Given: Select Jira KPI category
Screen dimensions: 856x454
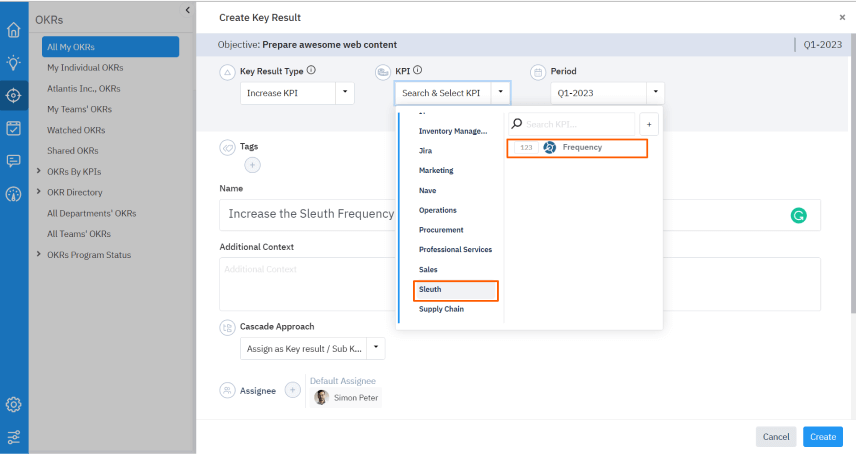Looking at the screenshot, I should click(425, 151).
